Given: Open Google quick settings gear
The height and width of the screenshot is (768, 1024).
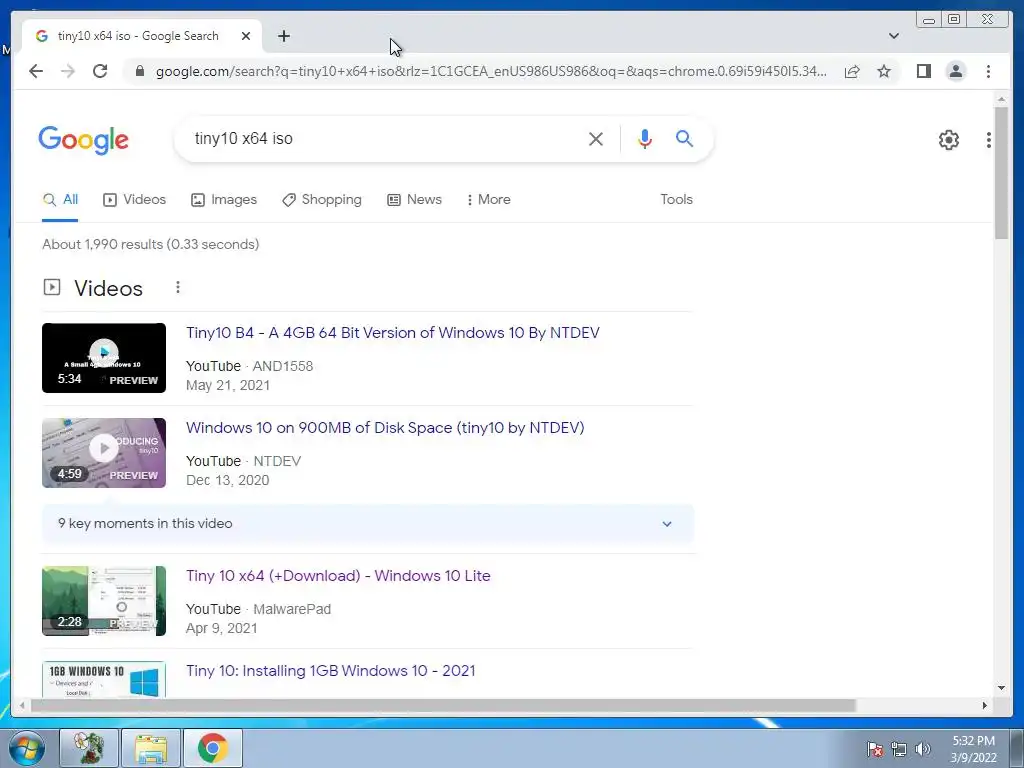Looking at the screenshot, I should [x=948, y=140].
